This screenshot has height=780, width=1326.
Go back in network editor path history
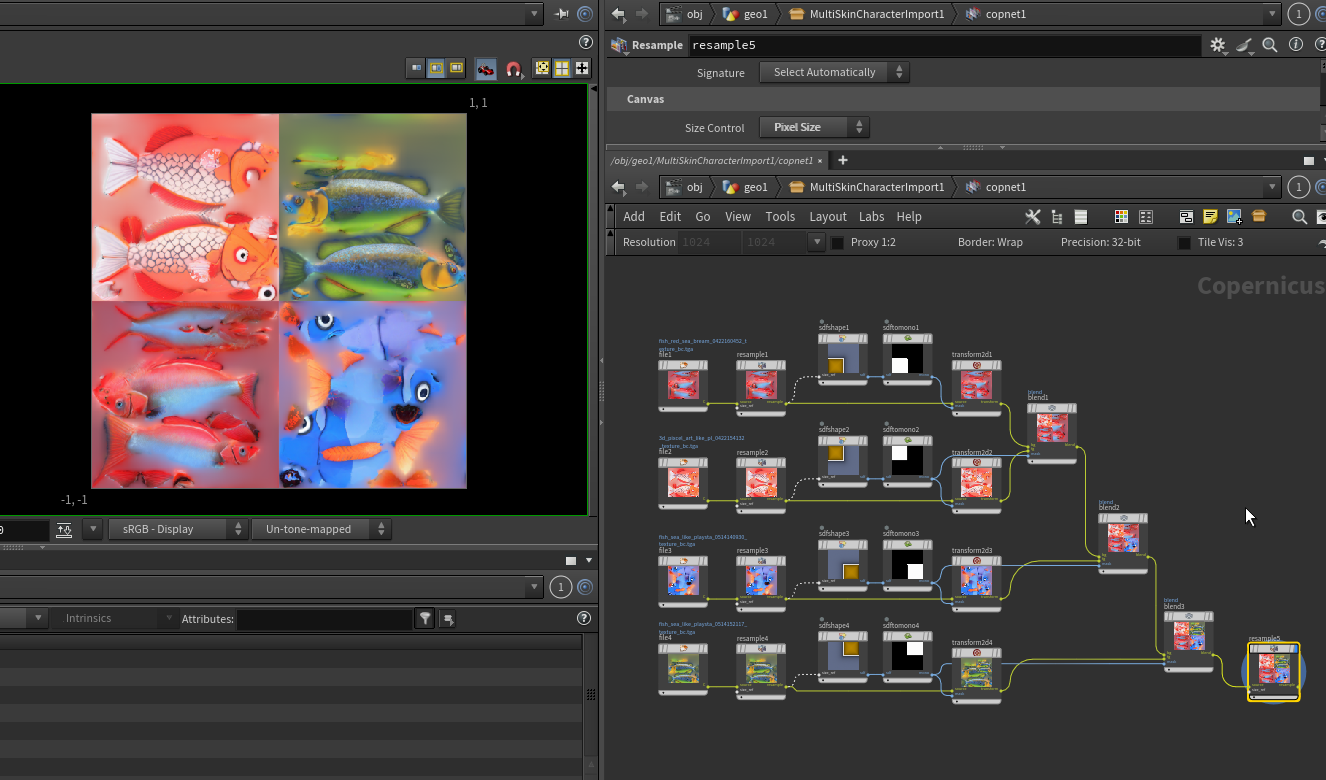(618, 187)
